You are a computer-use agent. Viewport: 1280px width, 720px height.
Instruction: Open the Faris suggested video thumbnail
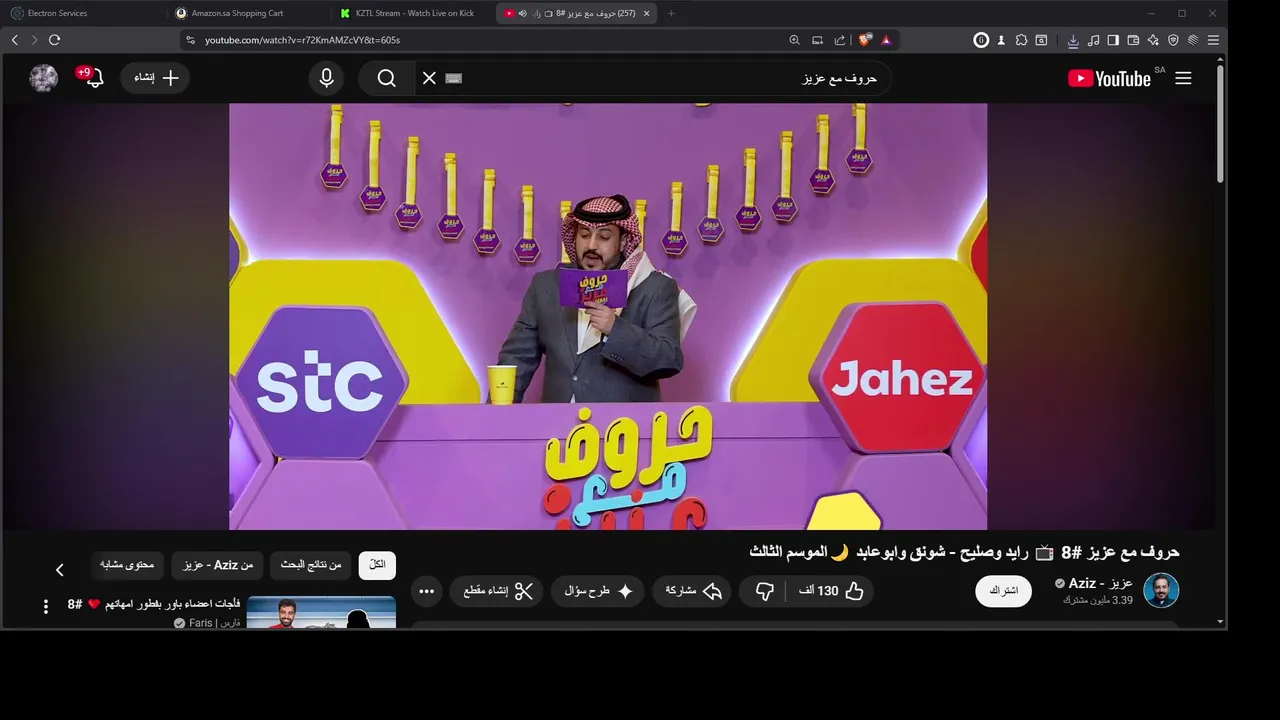click(321, 613)
